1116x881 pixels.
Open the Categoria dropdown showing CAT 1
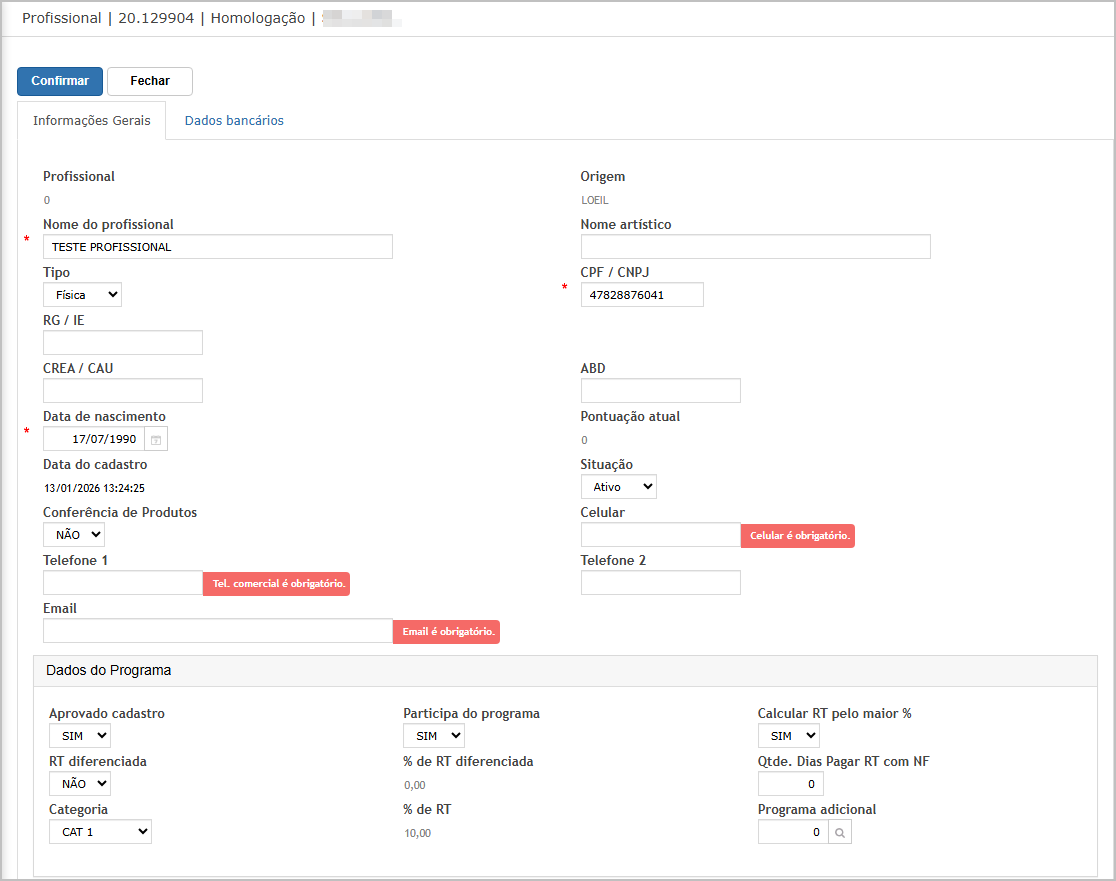[x=100, y=832]
